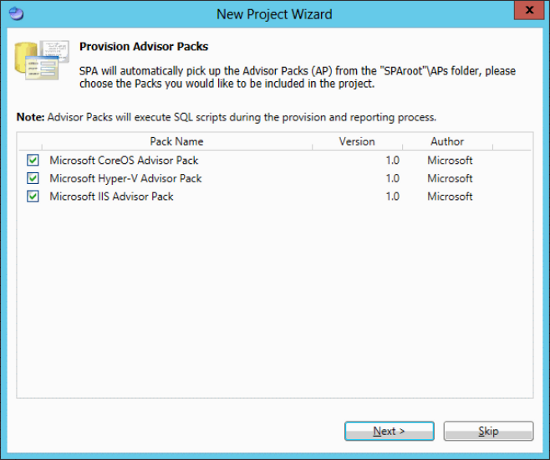Toggle Microsoft Hyper-V Advisor Pack checkbox
Viewport: 550px width, 460px height.
[x=33, y=178]
